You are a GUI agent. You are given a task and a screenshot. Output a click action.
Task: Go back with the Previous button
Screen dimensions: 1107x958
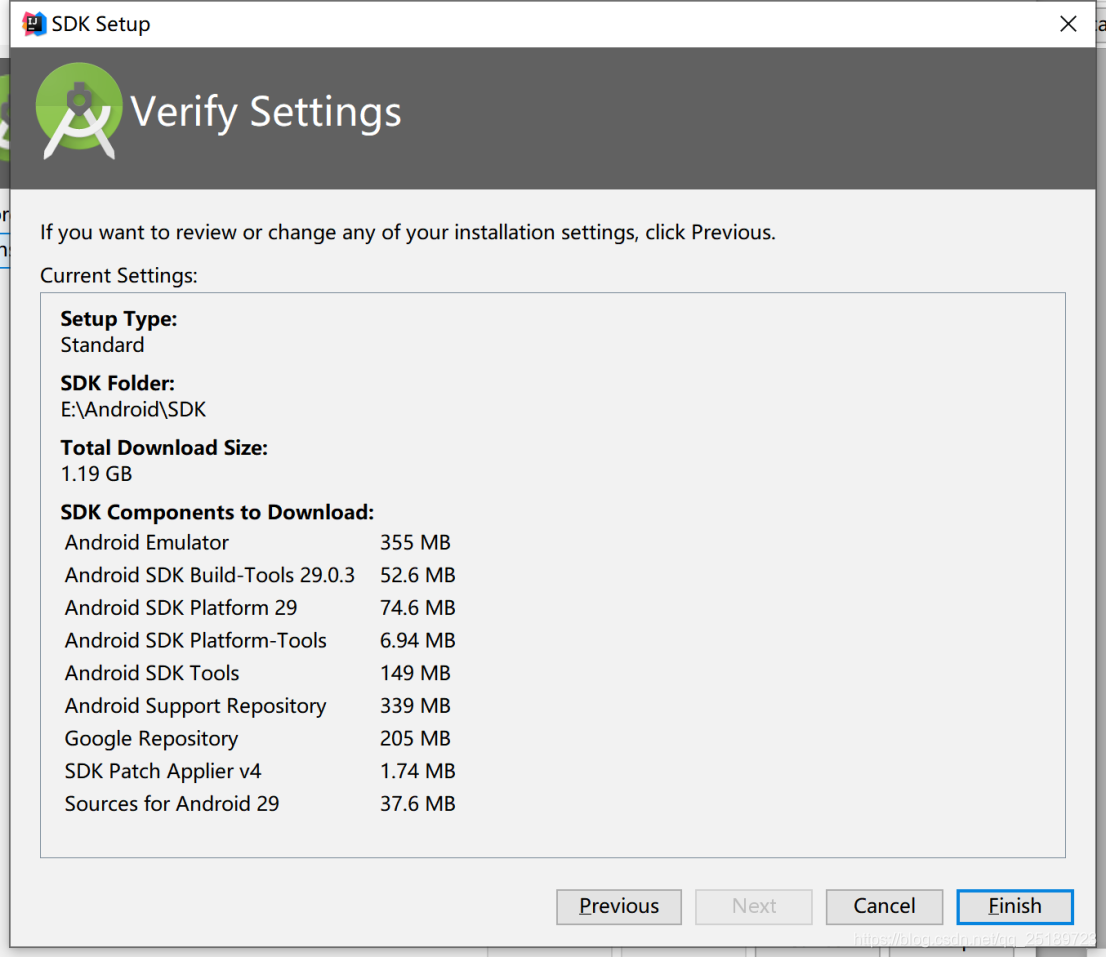[618, 906]
